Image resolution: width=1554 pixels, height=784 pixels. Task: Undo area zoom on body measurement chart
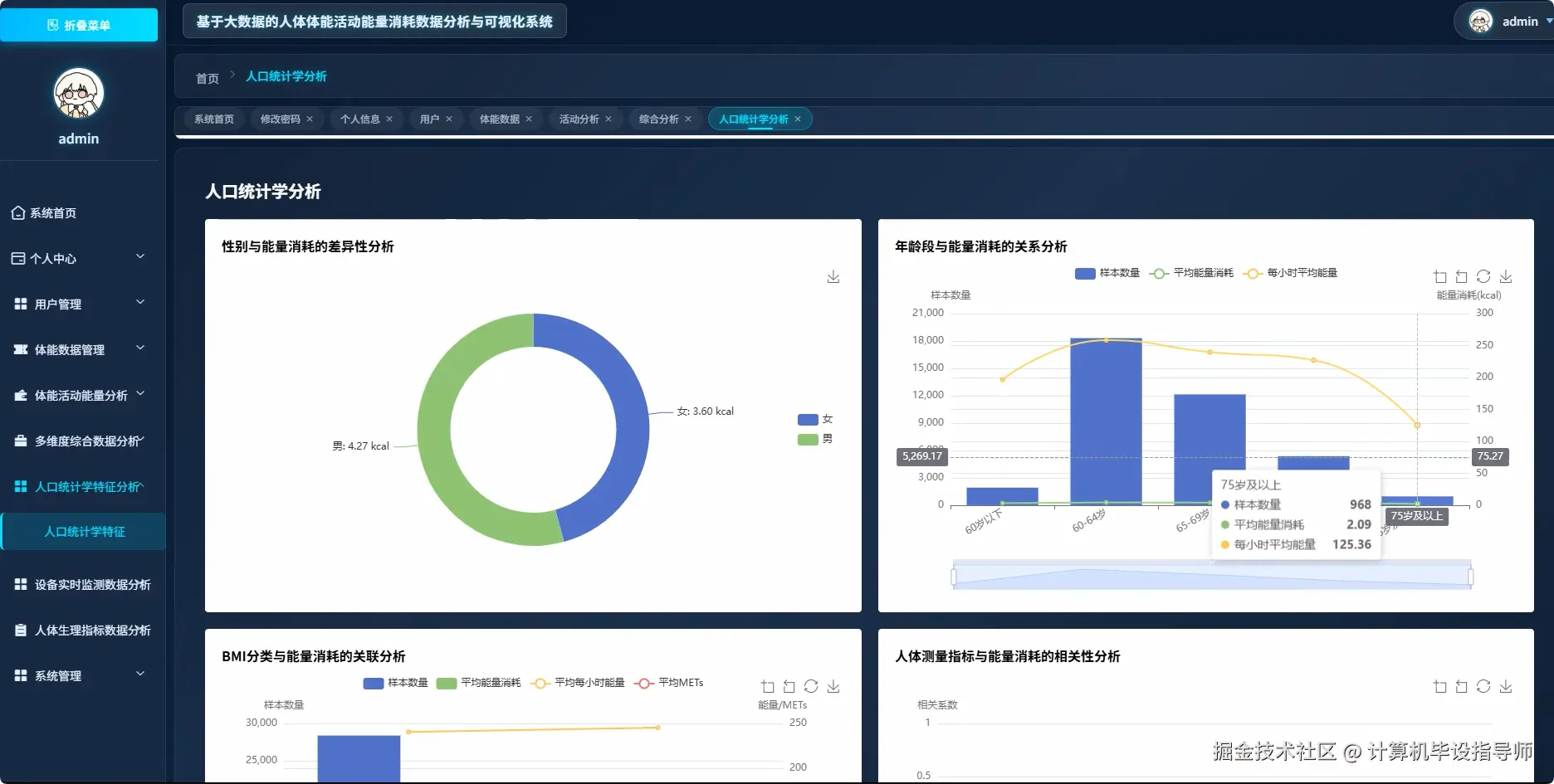1462,687
